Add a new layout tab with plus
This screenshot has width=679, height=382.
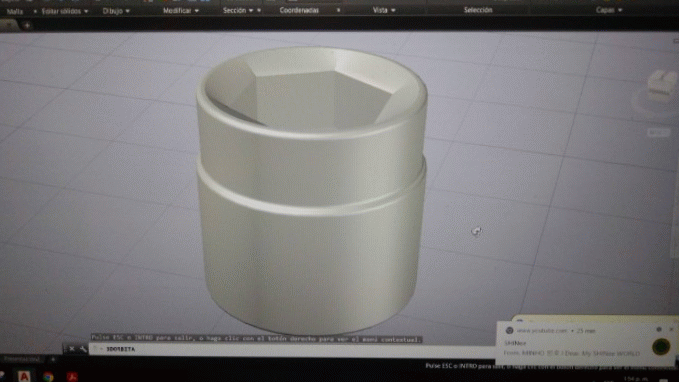[x=53, y=359]
